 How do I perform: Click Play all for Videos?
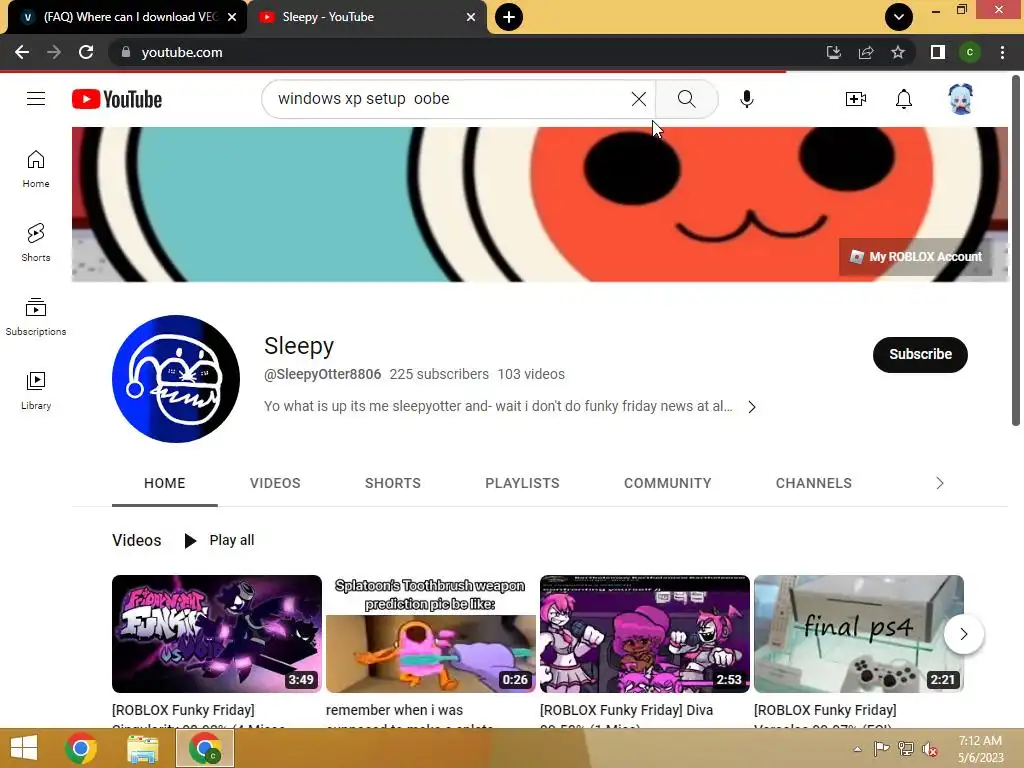219,540
